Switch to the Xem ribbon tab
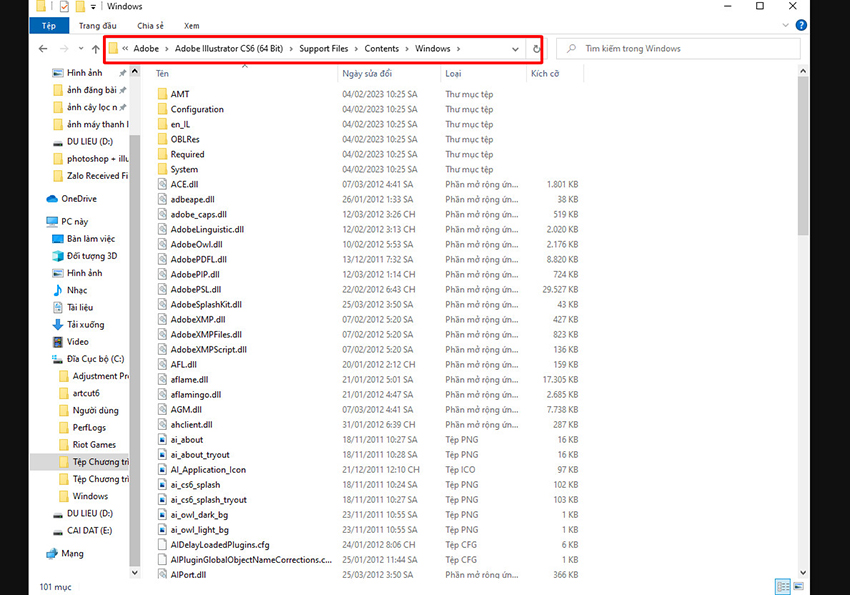Image resolution: width=850 pixels, height=595 pixels. [191, 25]
